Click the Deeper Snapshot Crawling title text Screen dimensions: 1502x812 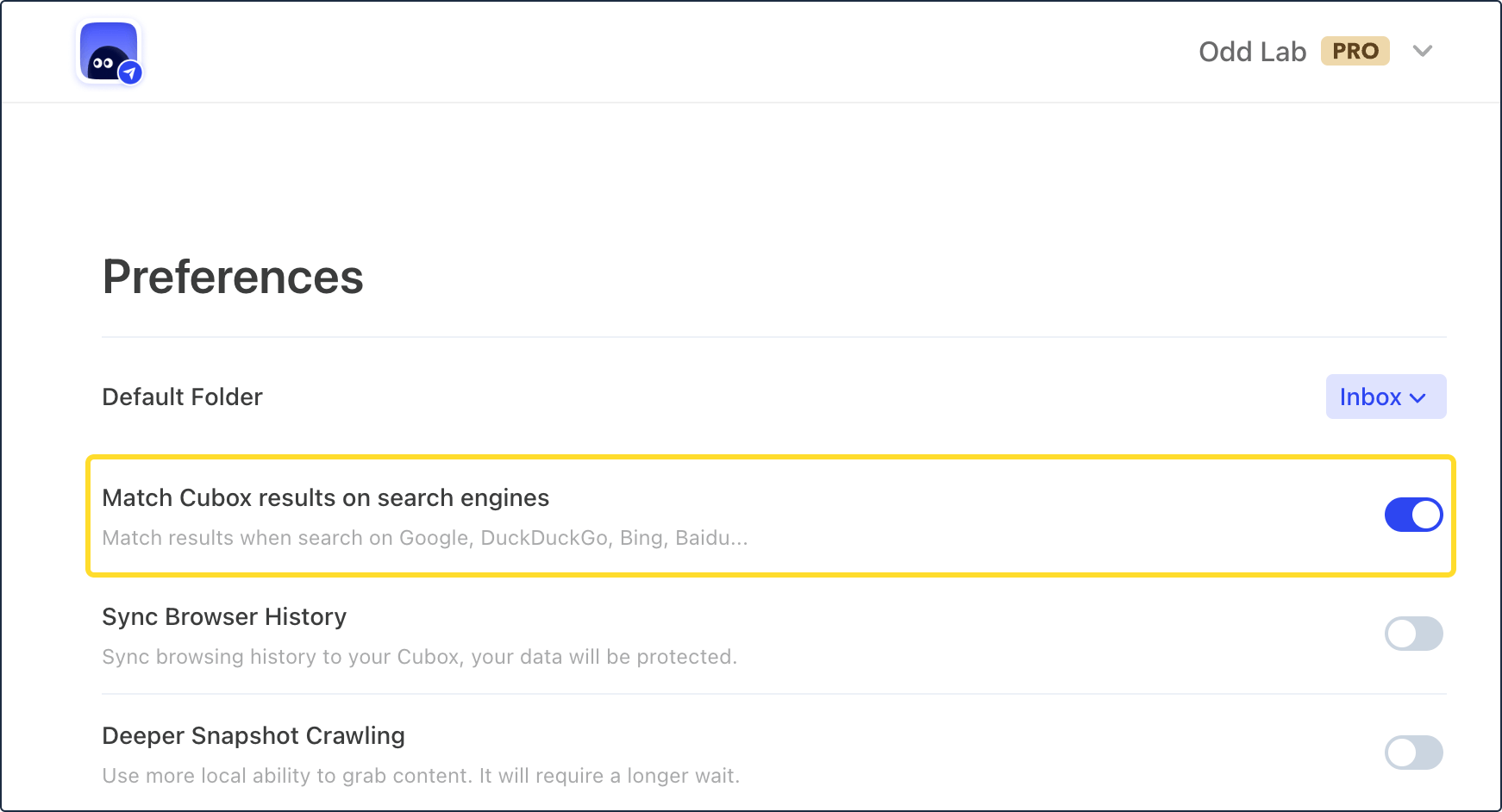click(x=253, y=735)
